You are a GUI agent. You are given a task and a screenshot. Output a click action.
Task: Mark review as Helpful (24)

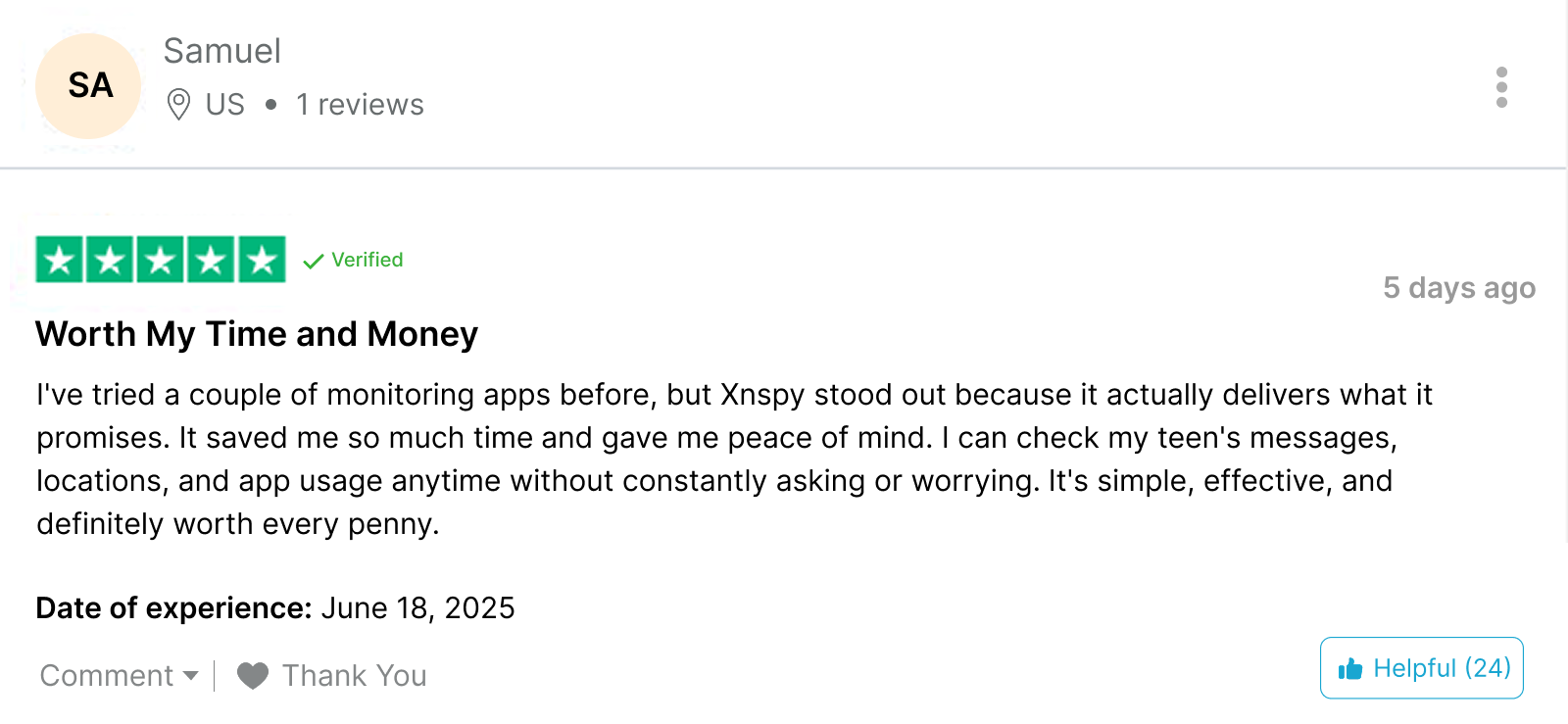1422,668
